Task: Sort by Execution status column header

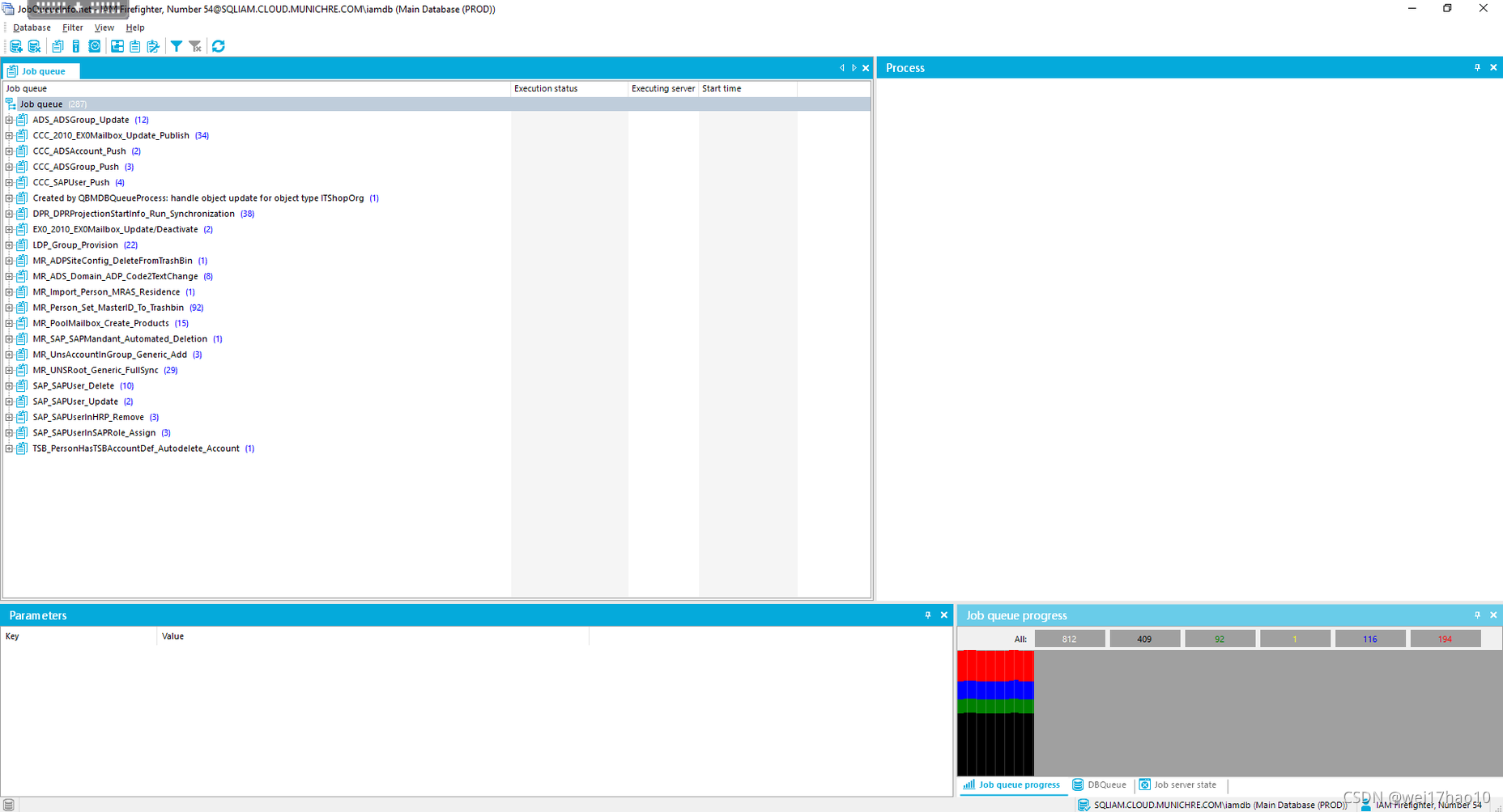Action: coord(569,88)
